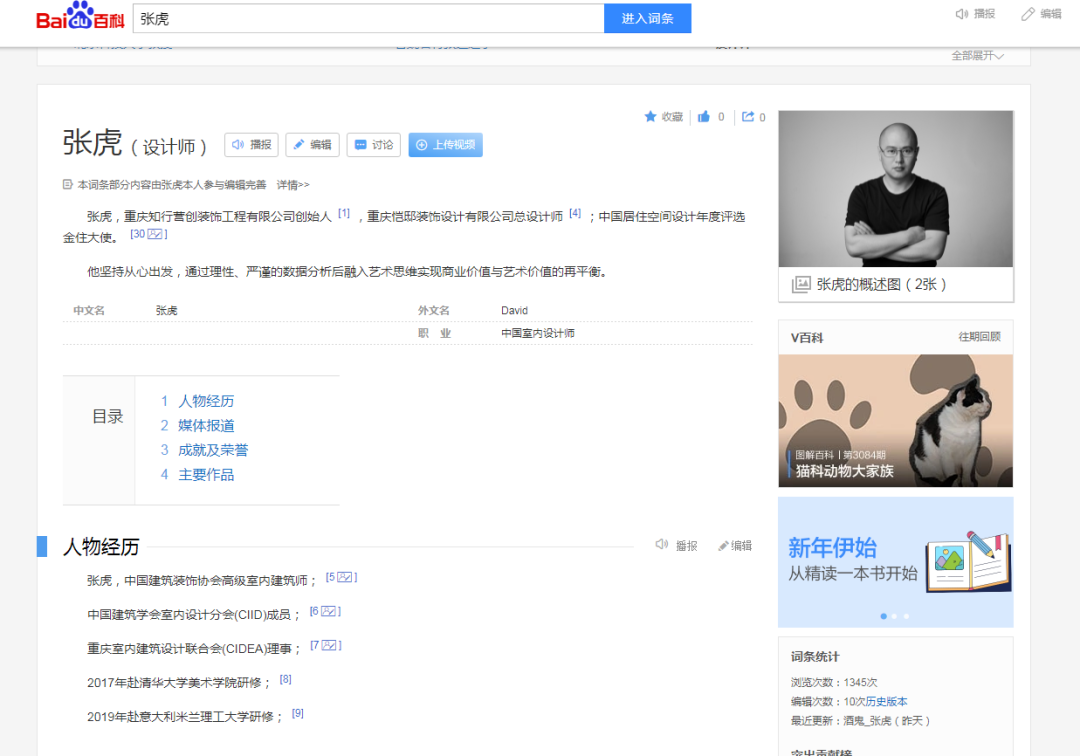Open citation [6] image icon
The image size is (1080, 756).
(329, 611)
